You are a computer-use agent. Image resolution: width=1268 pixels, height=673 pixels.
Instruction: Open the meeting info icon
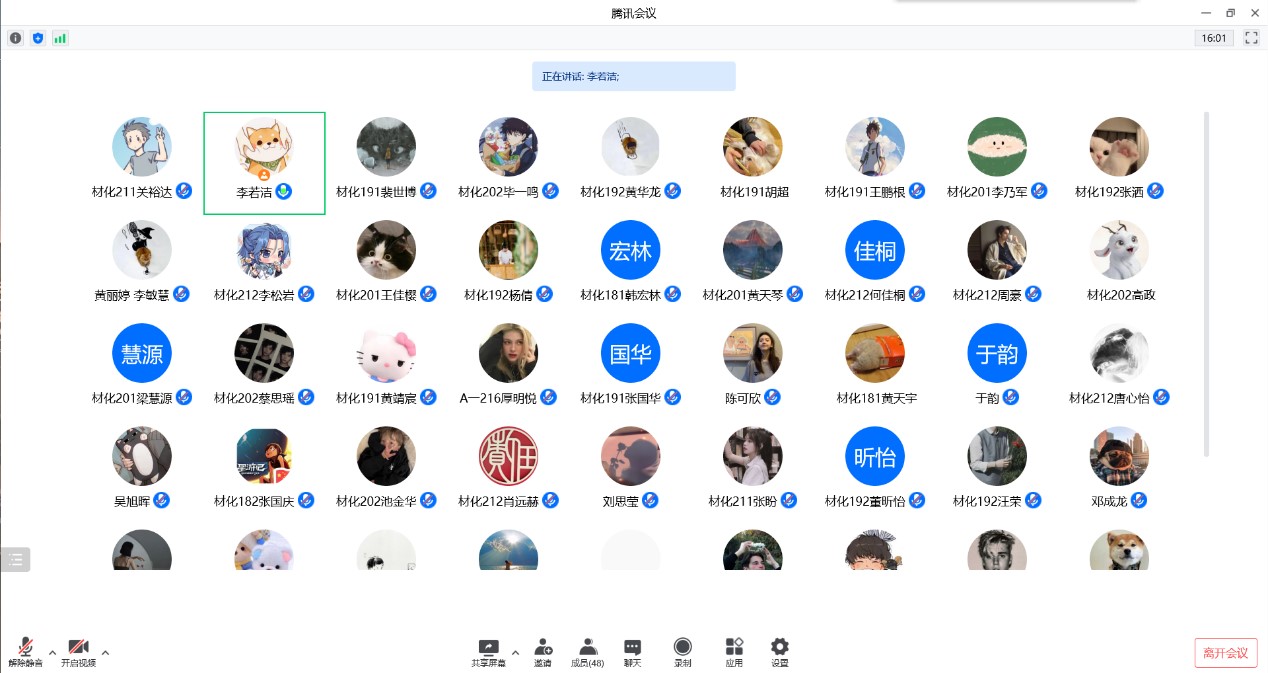pos(15,38)
